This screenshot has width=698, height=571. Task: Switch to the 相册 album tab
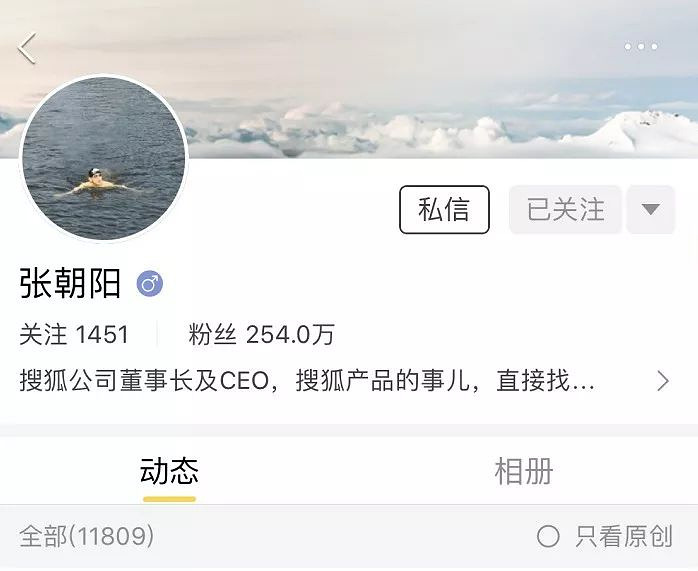click(x=524, y=471)
